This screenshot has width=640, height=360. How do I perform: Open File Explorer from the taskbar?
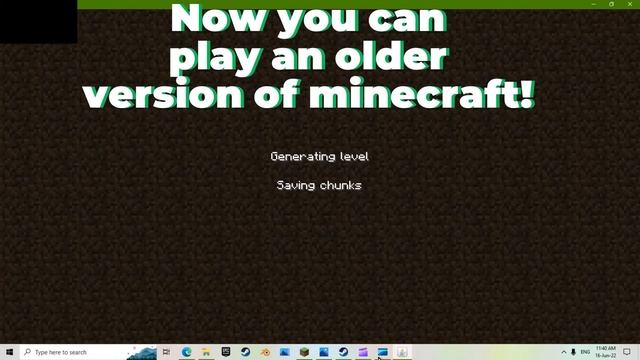(206, 352)
